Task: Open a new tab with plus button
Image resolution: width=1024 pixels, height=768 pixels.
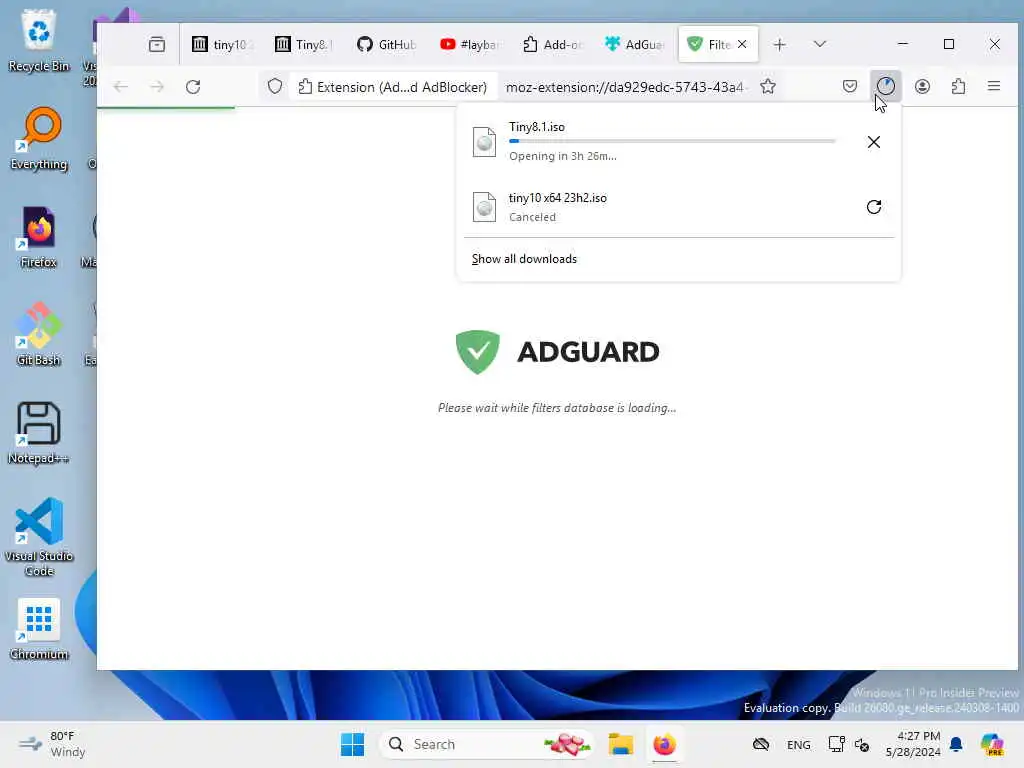Action: pos(779,44)
